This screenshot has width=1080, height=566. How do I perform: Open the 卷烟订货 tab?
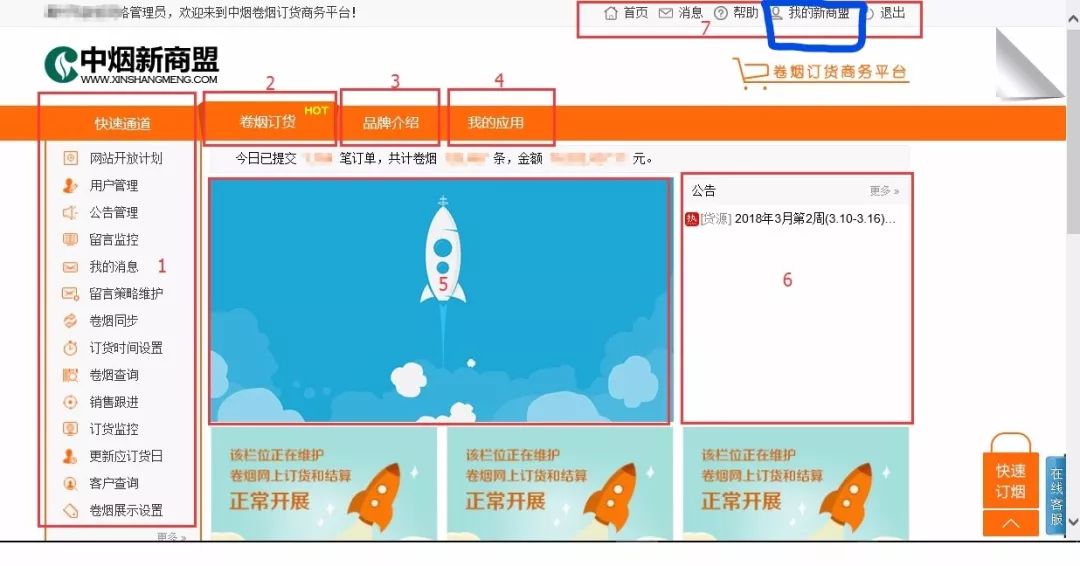[x=268, y=122]
